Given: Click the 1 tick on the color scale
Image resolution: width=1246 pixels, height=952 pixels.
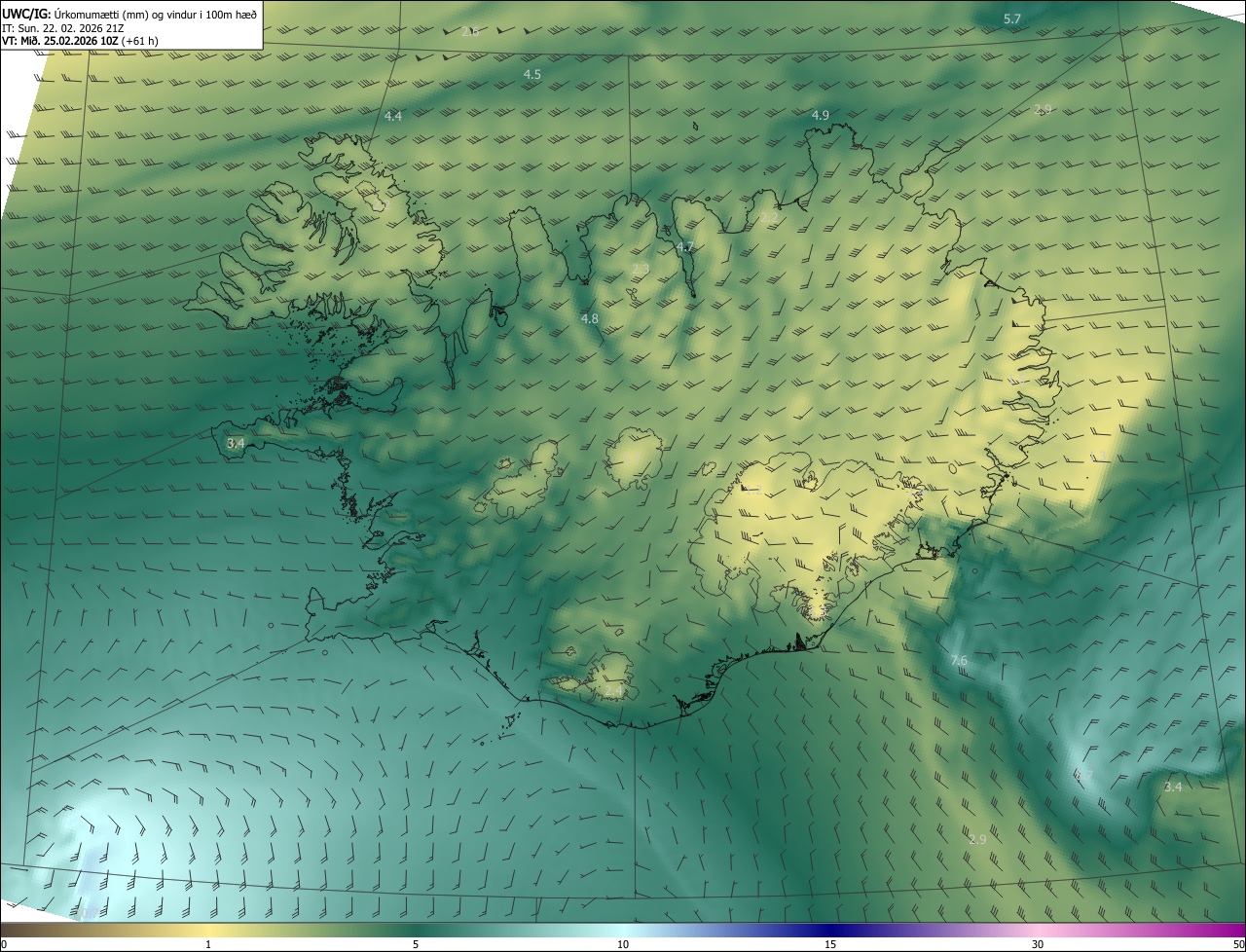Looking at the screenshot, I should [208, 944].
